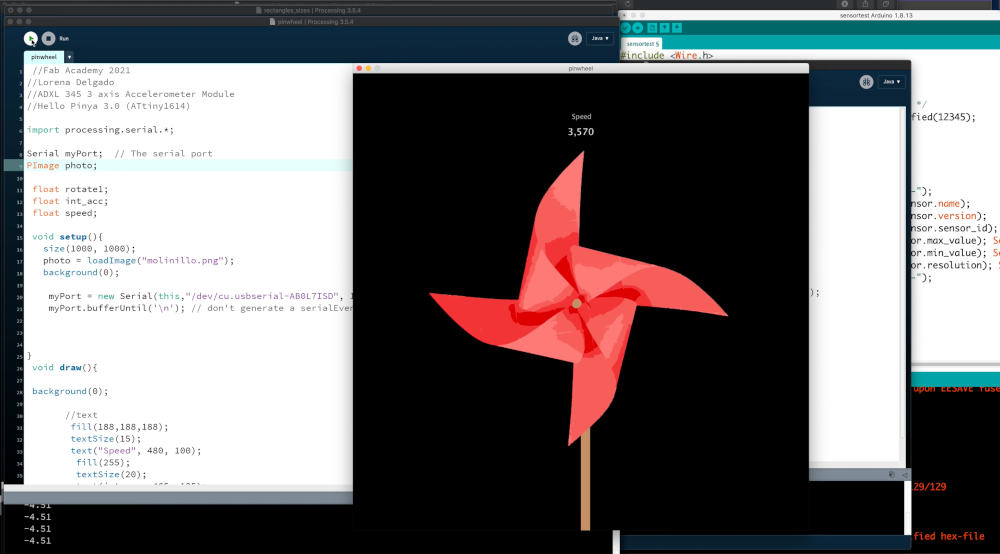Click '#include <Wire.h>' in the Arduino editor
1000x554 pixels.
pyautogui.click(x=667, y=55)
